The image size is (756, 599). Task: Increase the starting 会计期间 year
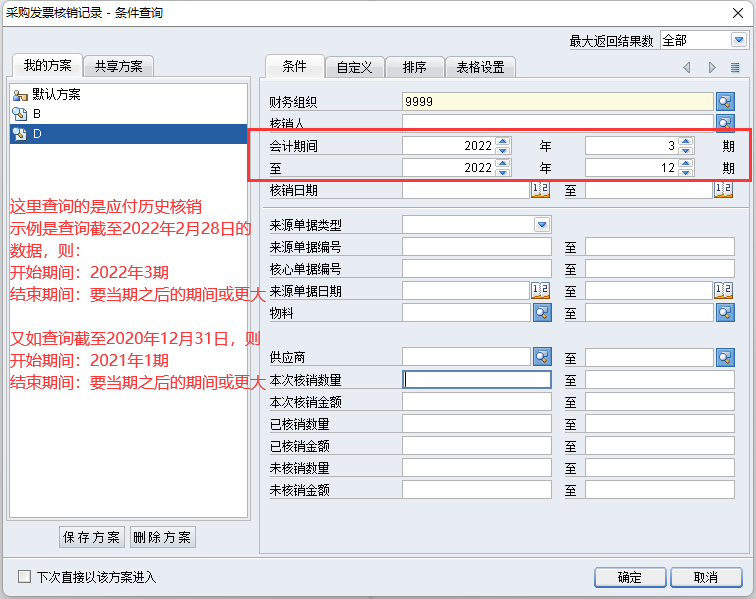coord(502,141)
